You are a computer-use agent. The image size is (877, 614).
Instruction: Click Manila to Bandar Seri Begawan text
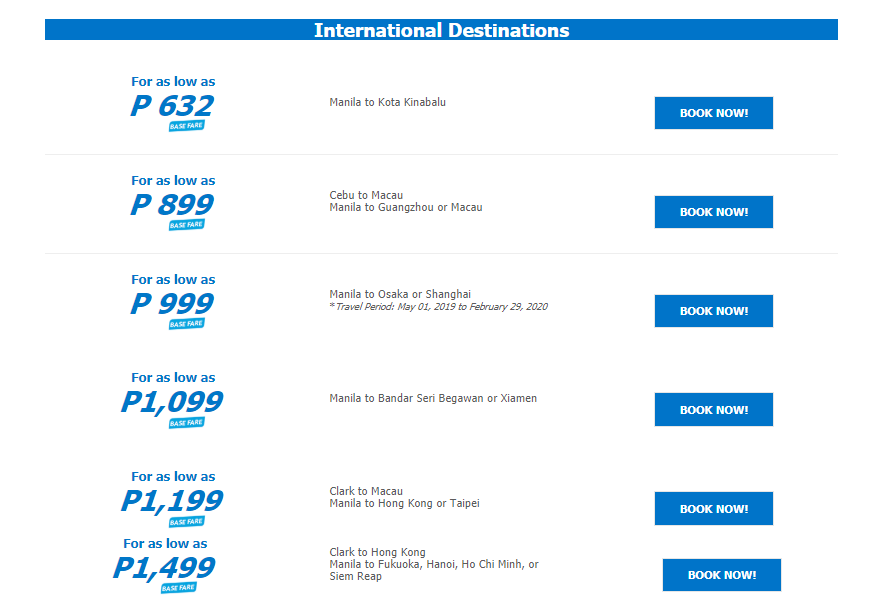[433, 398]
